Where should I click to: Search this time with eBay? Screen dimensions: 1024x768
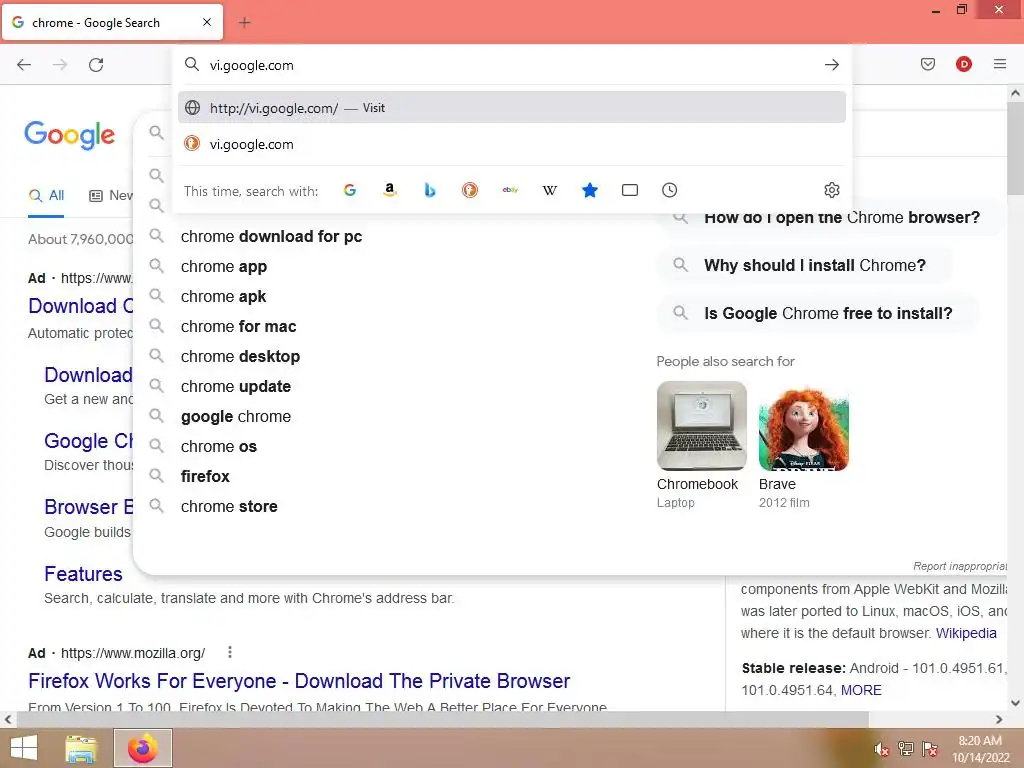[x=510, y=190]
